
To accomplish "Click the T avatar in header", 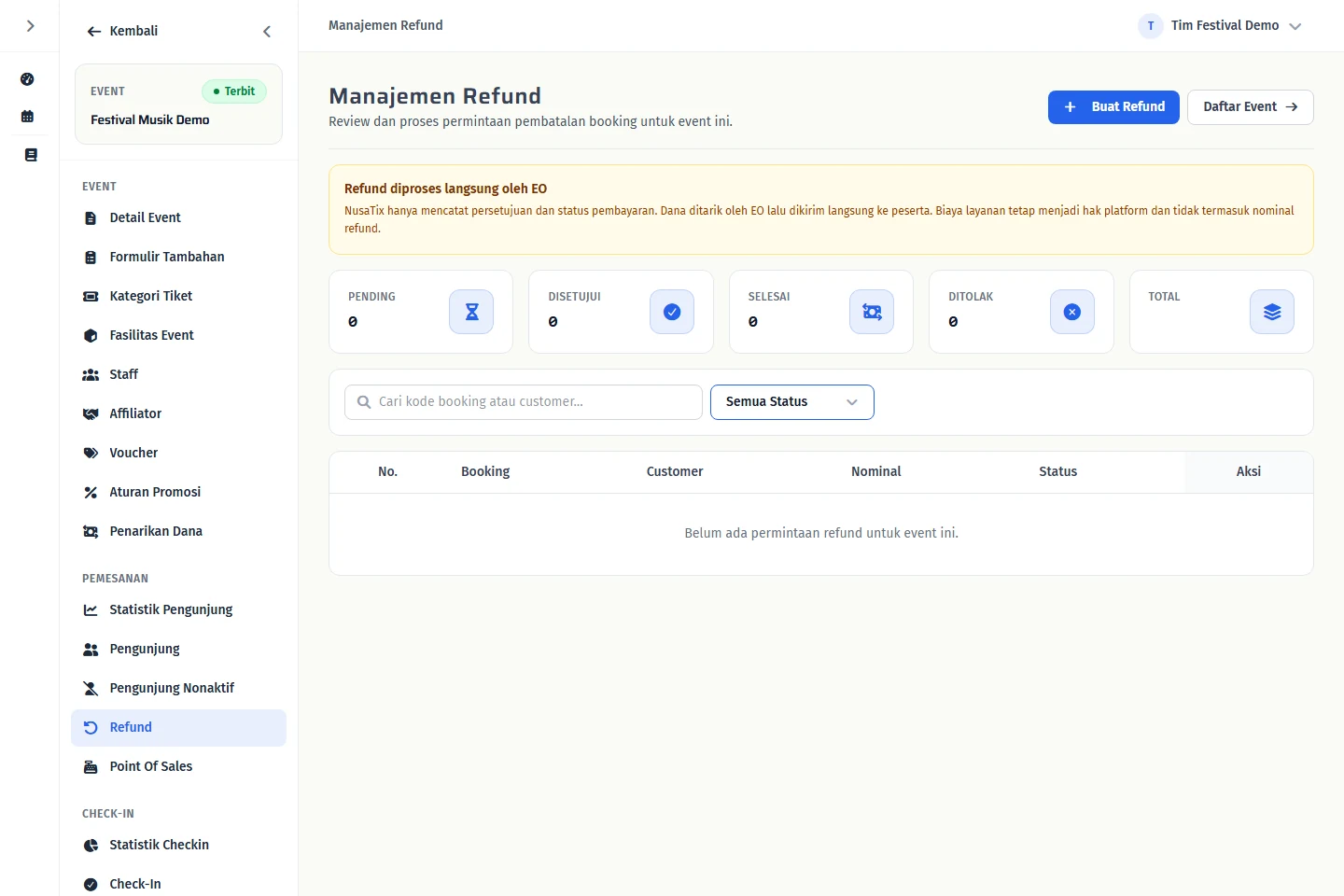I will click(1150, 26).
